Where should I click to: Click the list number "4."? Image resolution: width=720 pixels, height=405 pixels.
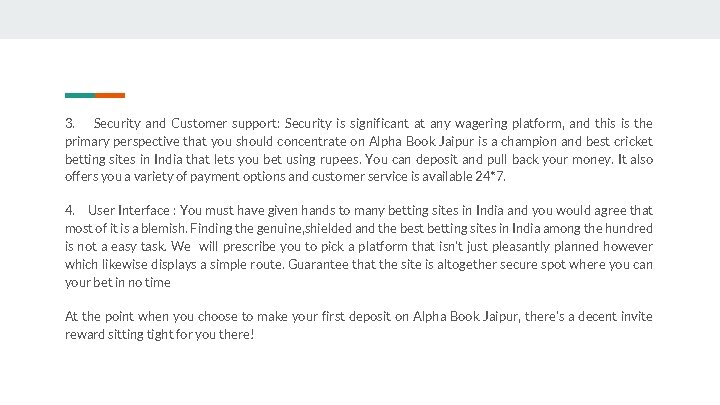70,211
